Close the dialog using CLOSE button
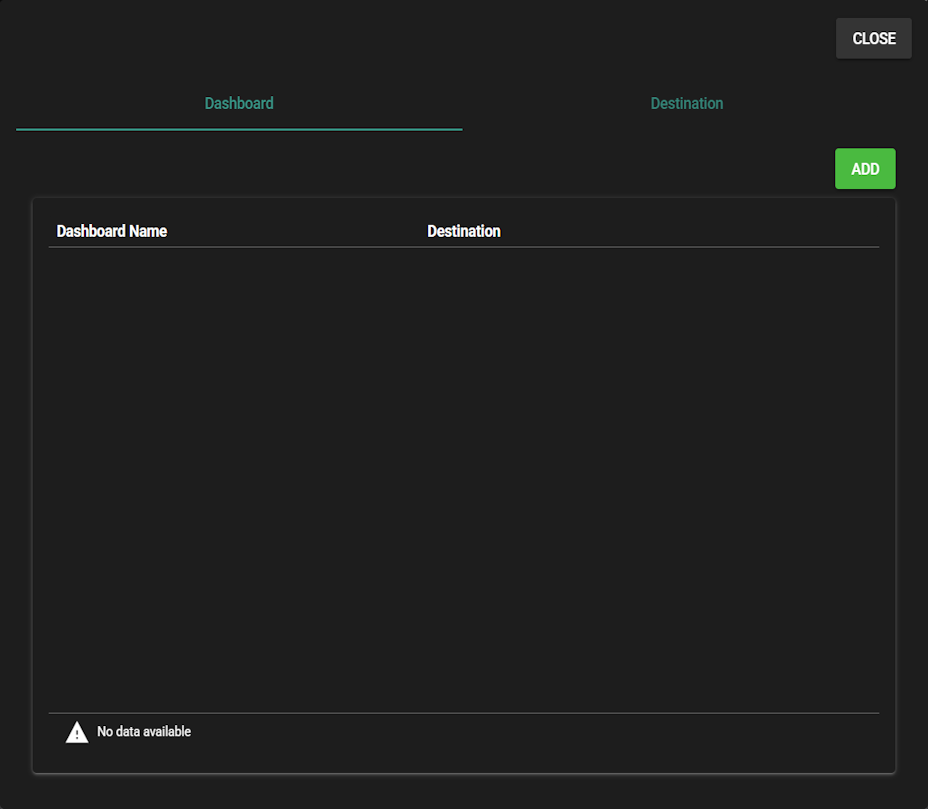928x809 pixels. 873,39
